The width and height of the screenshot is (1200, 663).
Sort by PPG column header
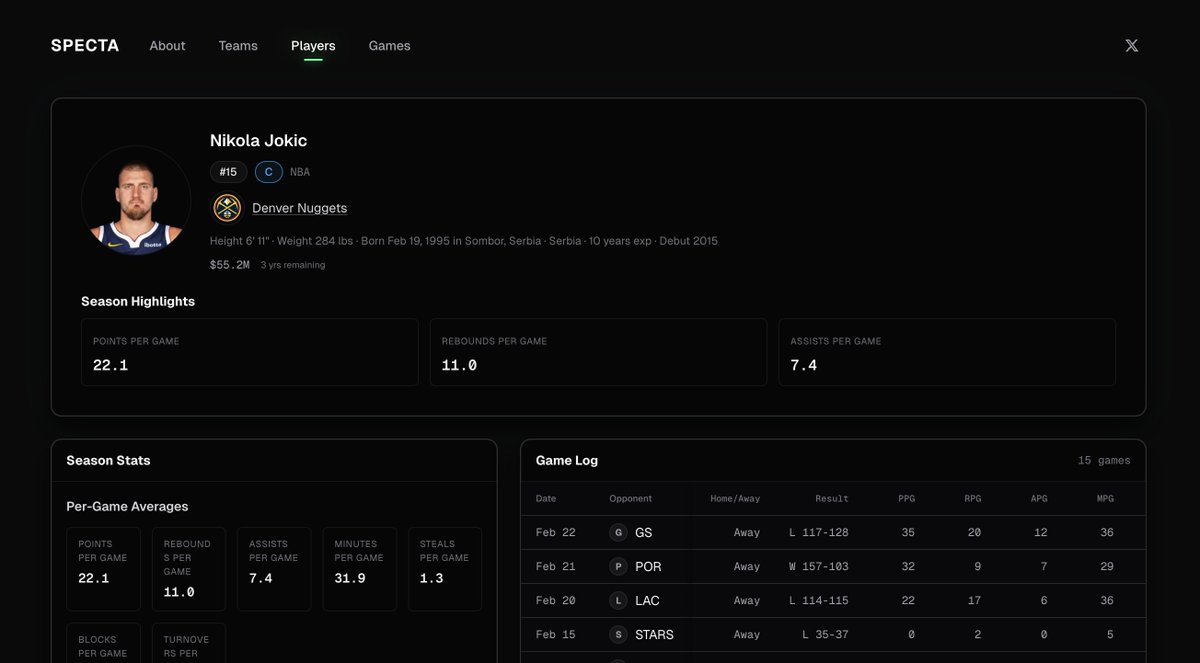(906, 498)
